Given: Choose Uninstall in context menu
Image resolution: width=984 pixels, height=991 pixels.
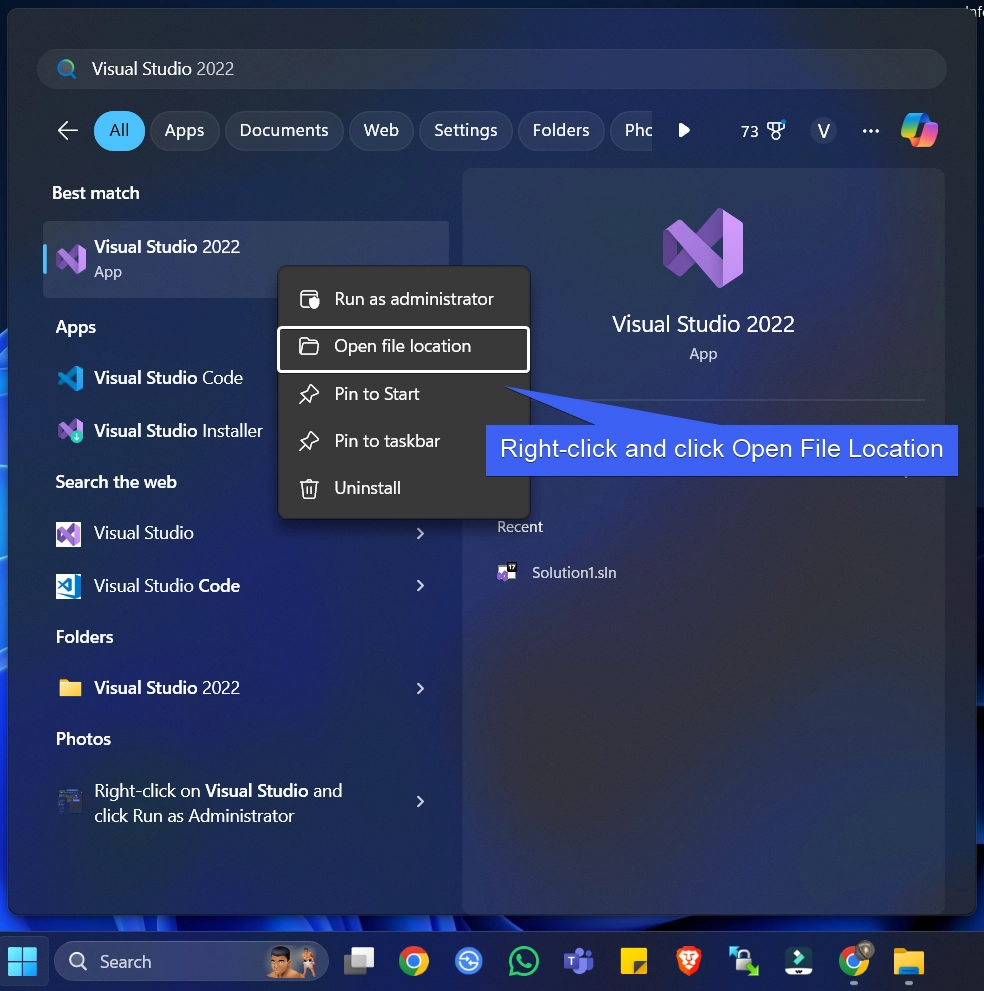Looking at the screenshot, I should 403,488.
